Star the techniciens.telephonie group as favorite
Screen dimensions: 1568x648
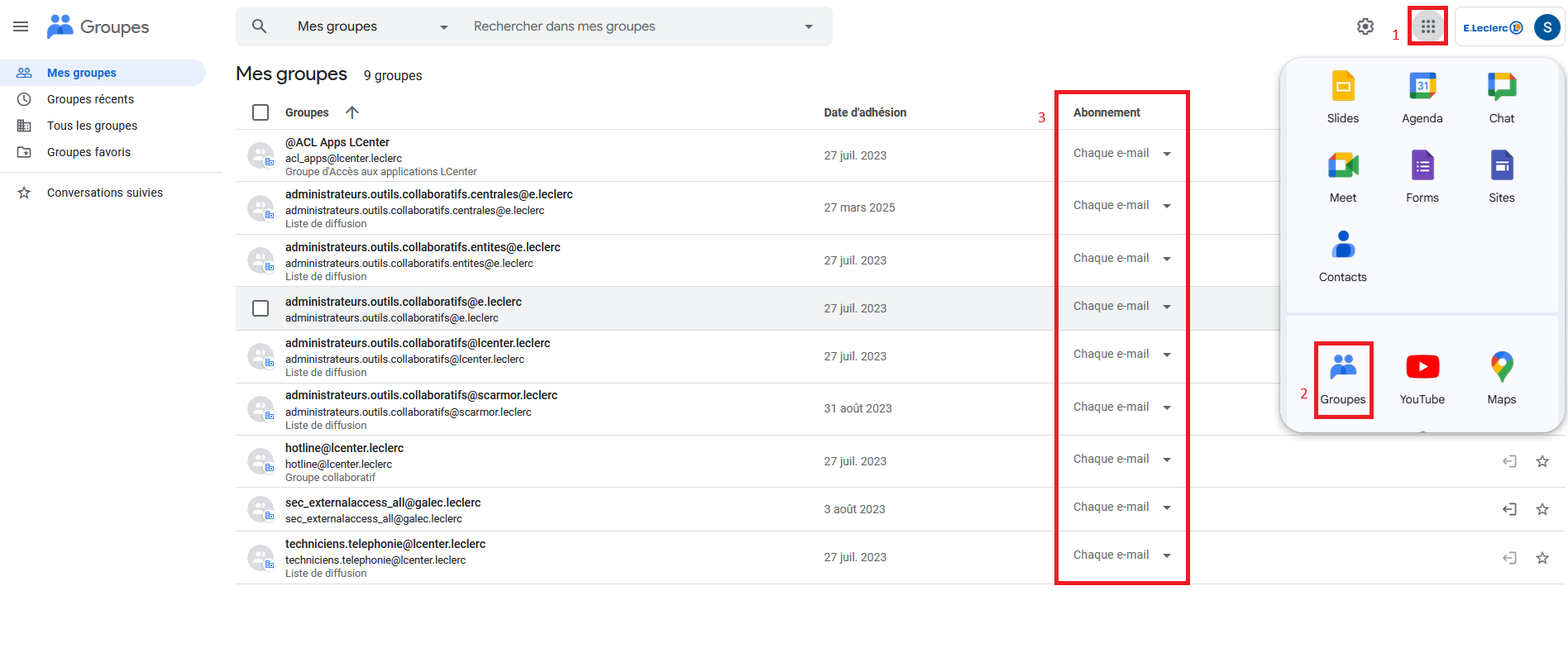click(x=1542, y=558)
